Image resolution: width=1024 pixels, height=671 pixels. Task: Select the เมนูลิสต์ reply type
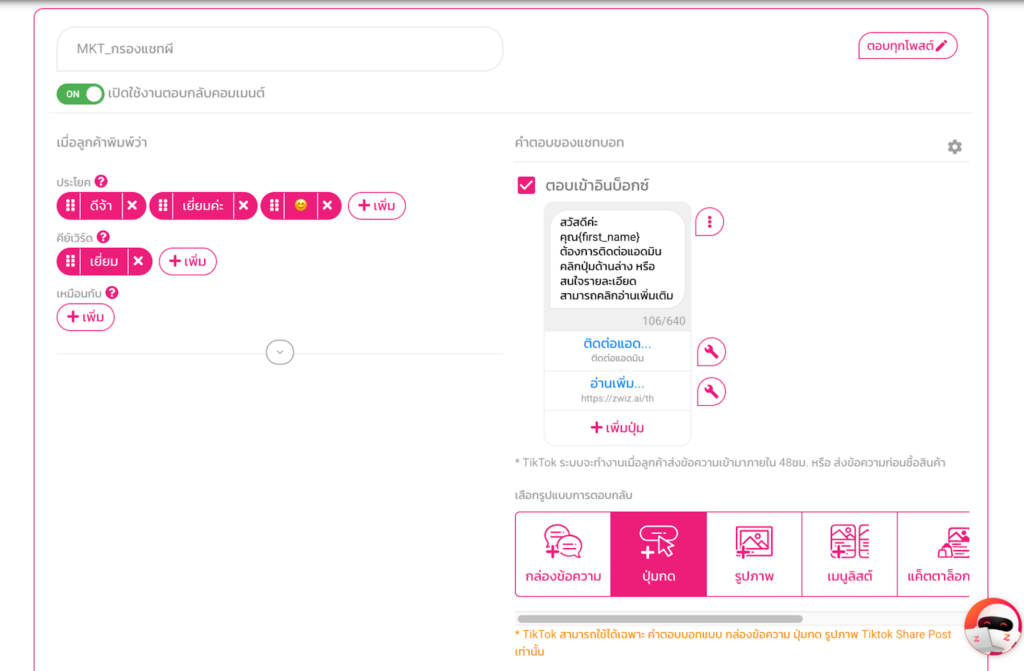click(x=849, y=554)
